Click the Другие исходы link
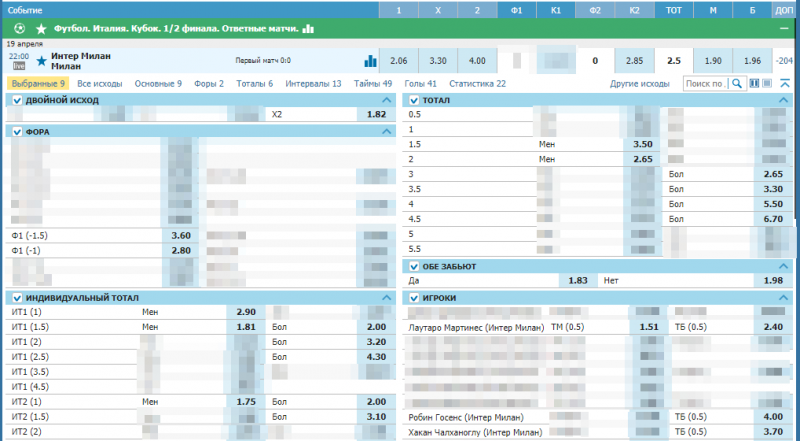Viewport: 800px width, 441px height. point(639,84)
